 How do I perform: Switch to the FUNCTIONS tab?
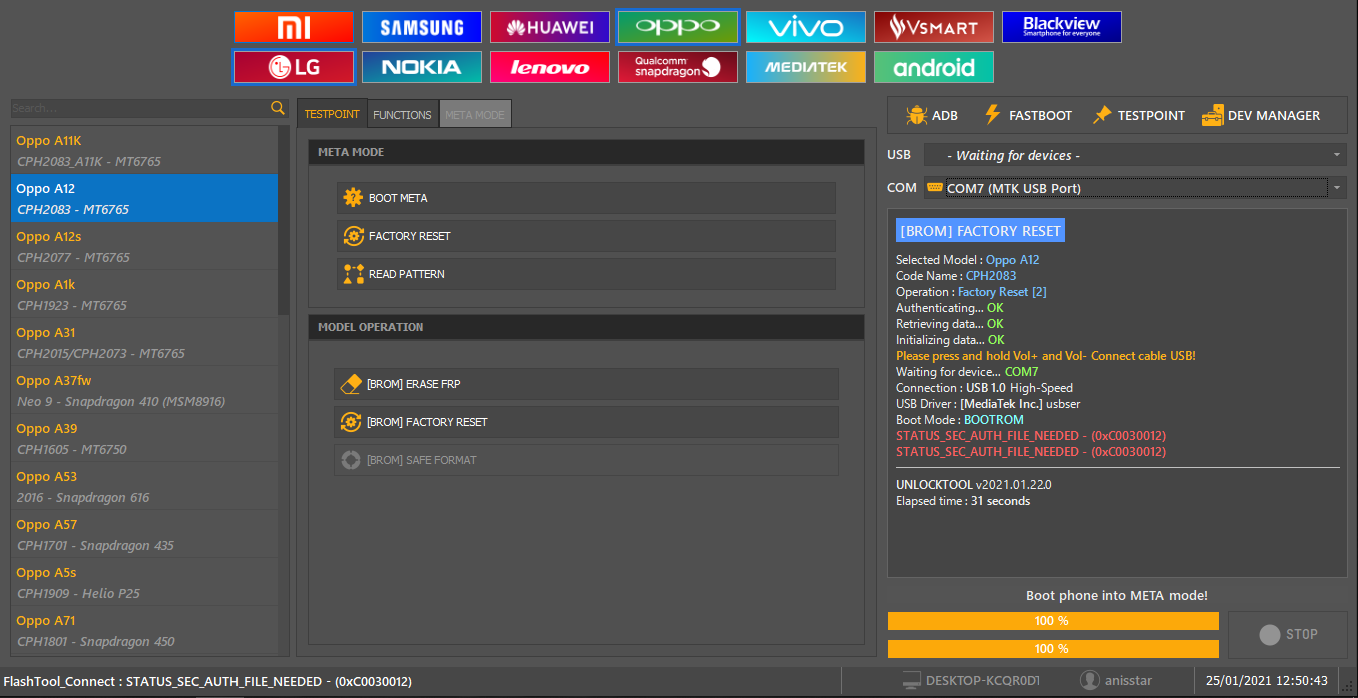pos(402,115)
